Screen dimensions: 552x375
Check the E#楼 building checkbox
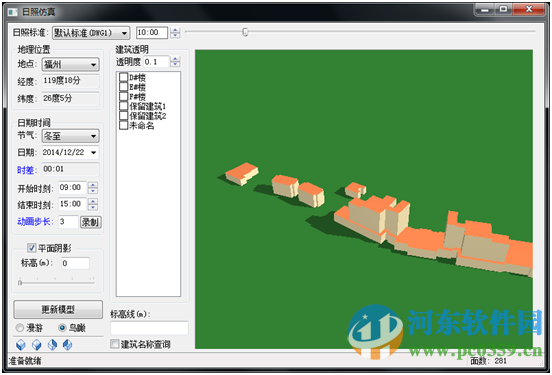point(123,87)
